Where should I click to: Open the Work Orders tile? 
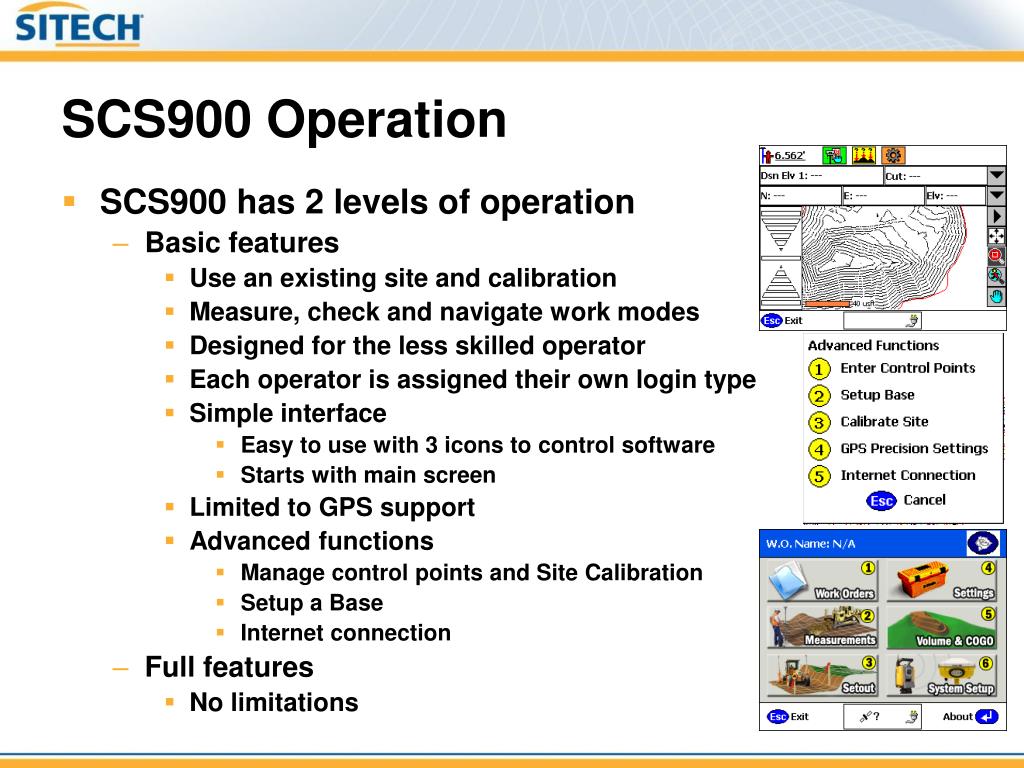coord(822,581)
